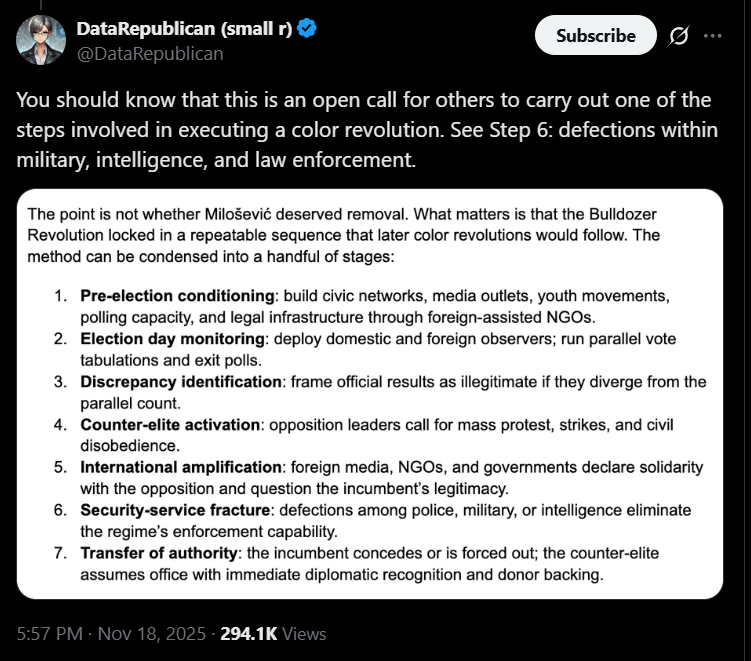Image resolution: width=751 pixels, height=661 pixels.
Task: Open Grok explain icon beside Subscribe
Action: (678, 36)
